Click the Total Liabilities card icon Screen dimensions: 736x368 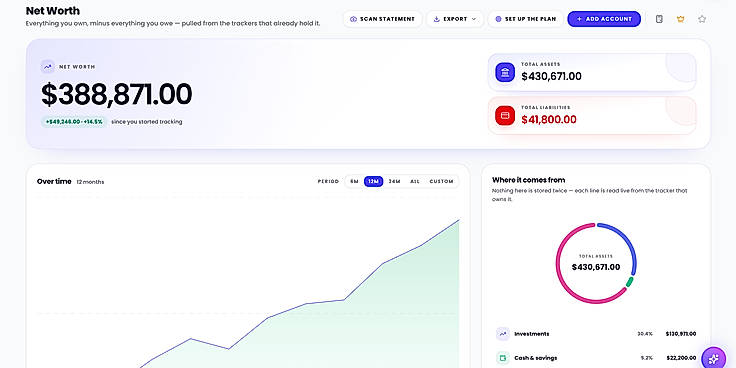click(x=505, y=115)
